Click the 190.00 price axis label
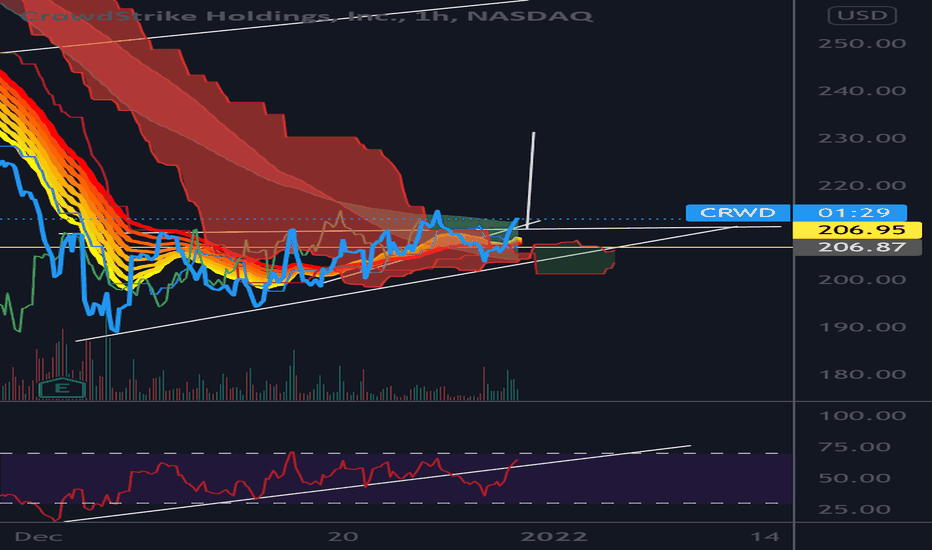 coord(862,327)
